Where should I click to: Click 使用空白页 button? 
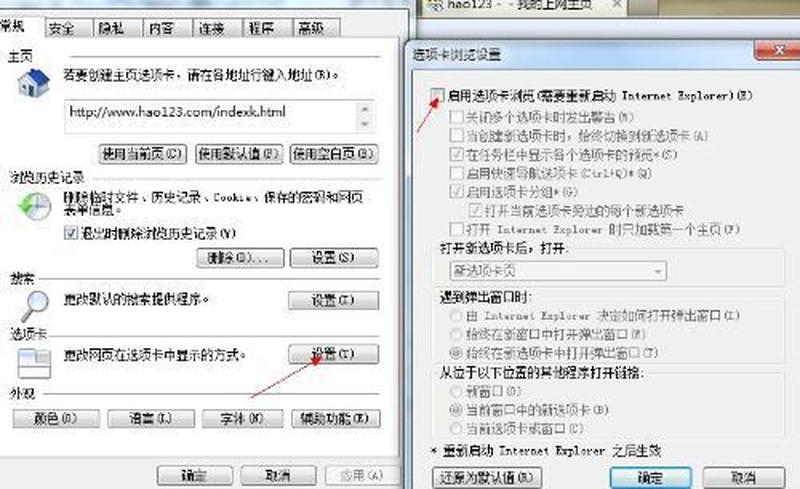tap(334, 154)
